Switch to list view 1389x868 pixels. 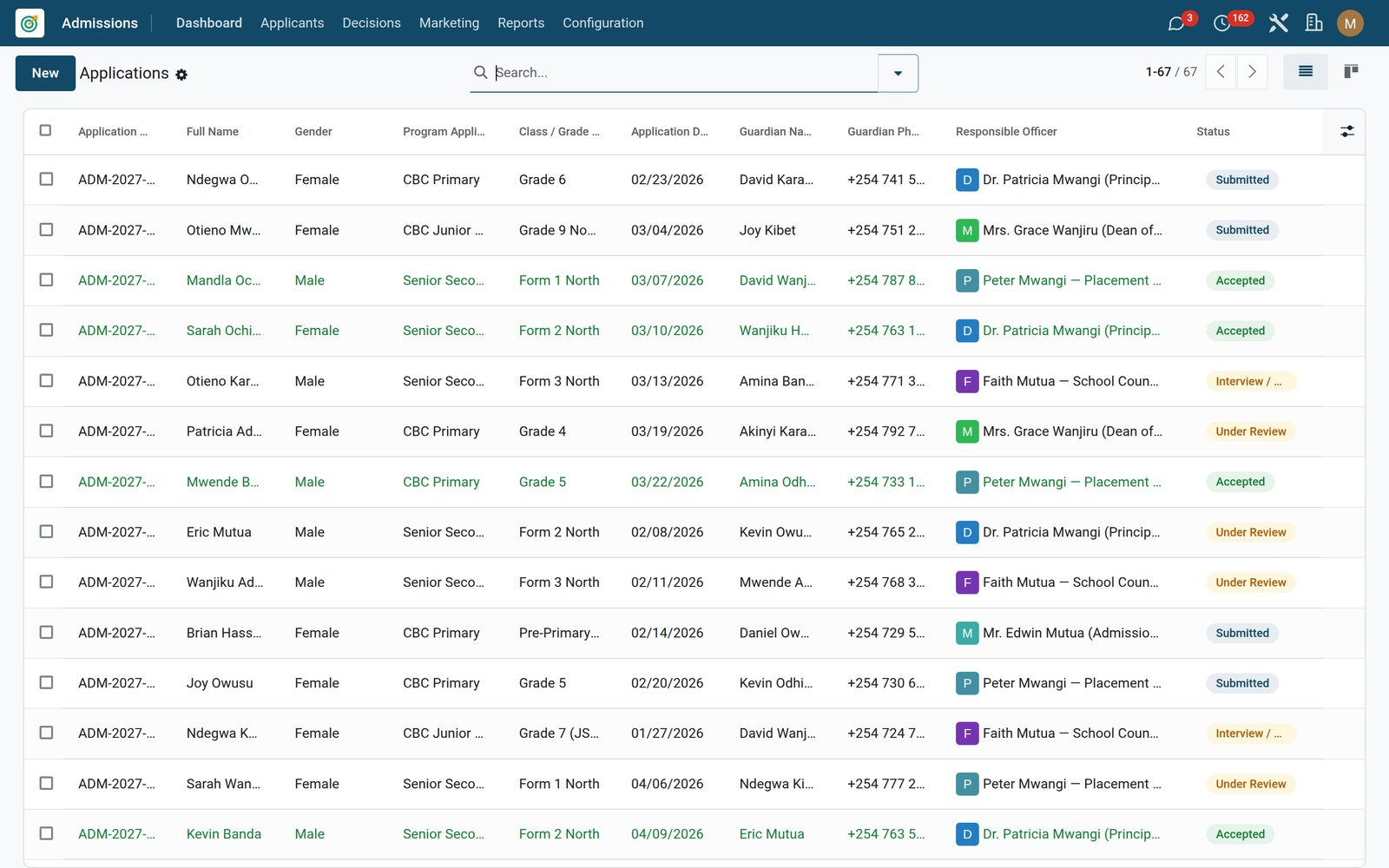(x=1306, y=72)
